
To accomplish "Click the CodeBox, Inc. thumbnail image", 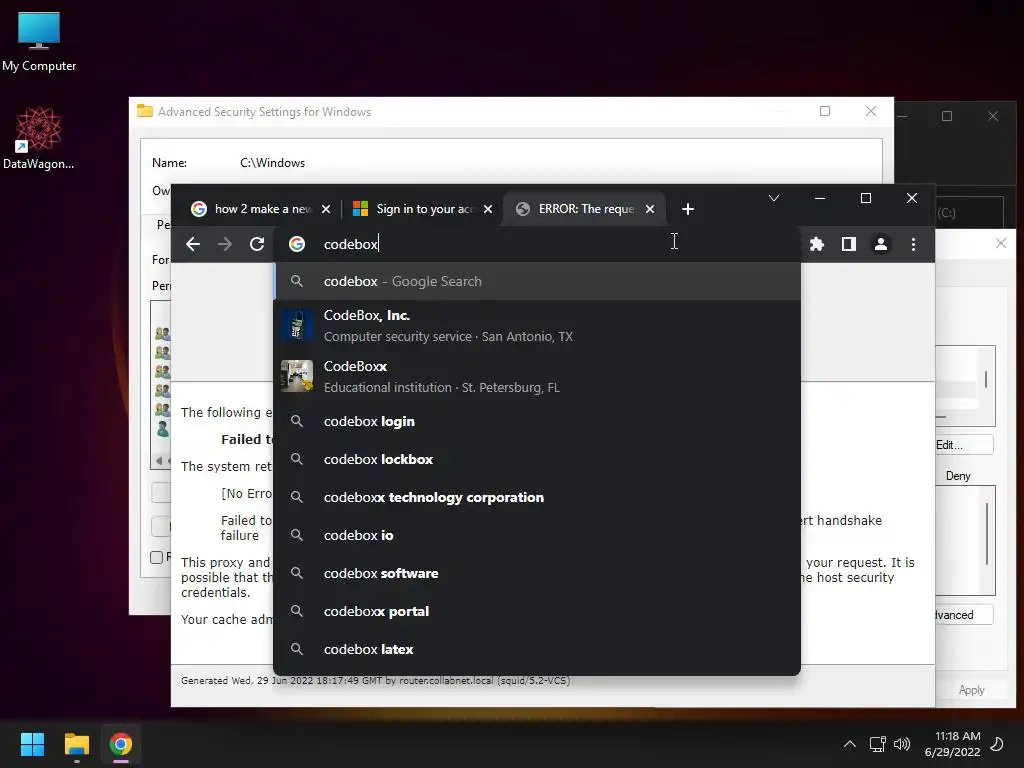I will (297, 325).
